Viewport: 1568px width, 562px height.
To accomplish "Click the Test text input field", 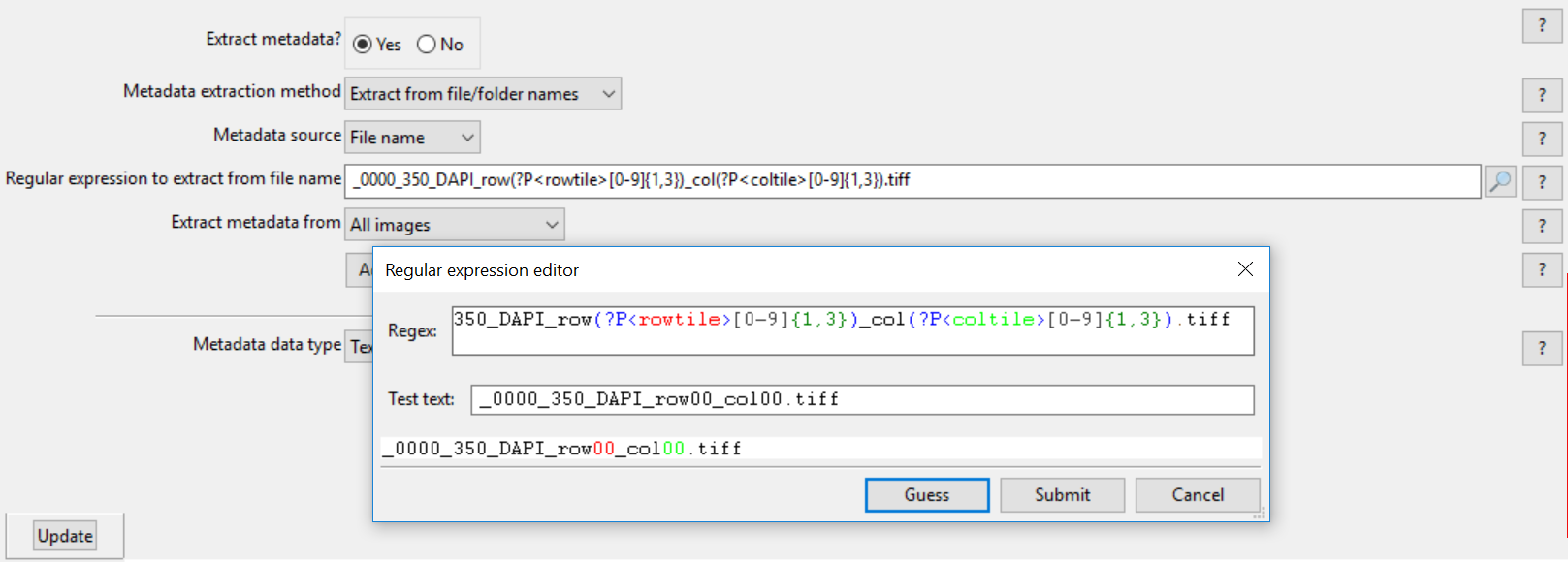I will (x=862, y=400).
